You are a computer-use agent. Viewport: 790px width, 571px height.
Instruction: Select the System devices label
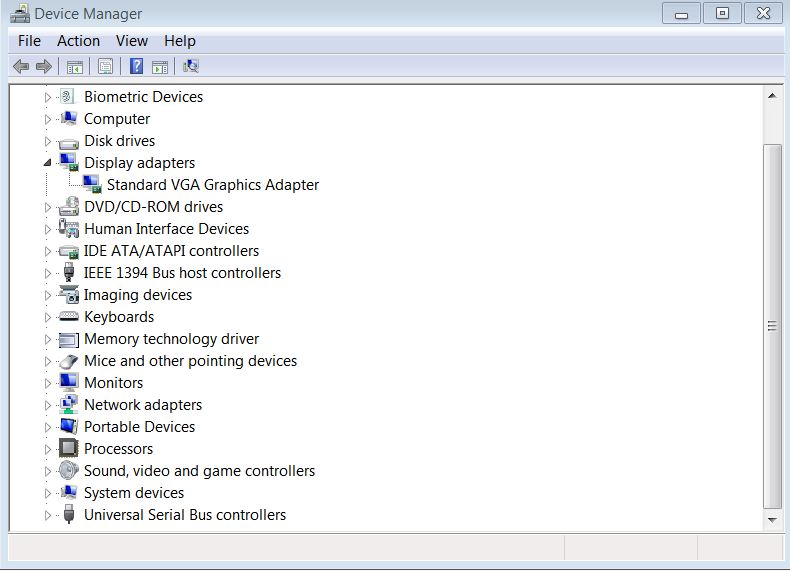[134, 492]
